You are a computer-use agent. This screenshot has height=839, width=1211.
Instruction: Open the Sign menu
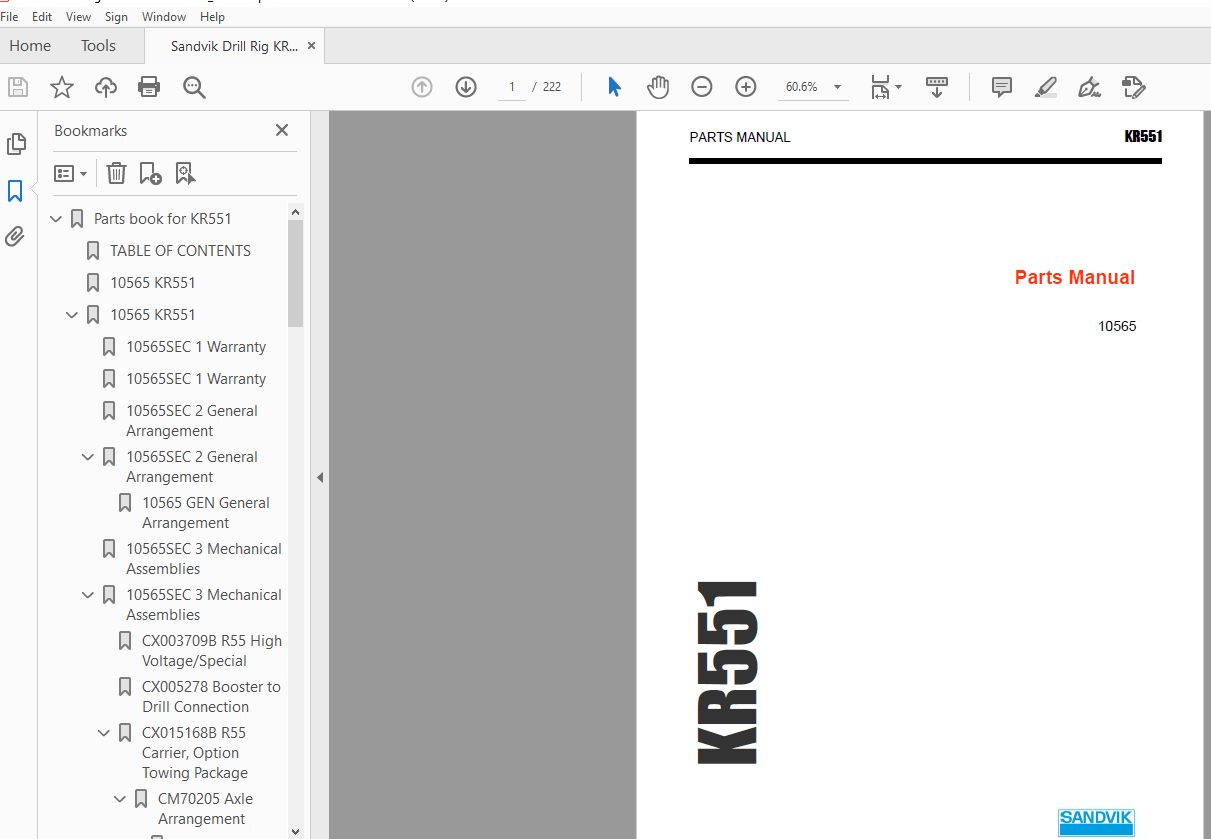(116, 17)
